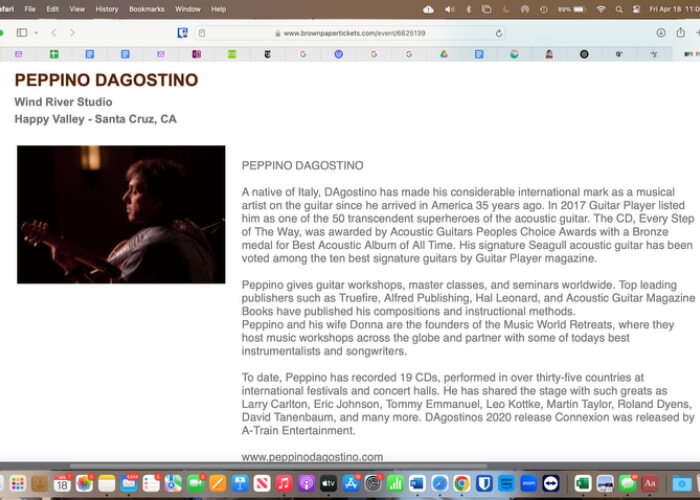700x500 pixels.
Task: Switch to the Google Drive tab
Action: [x=444, y=54]
